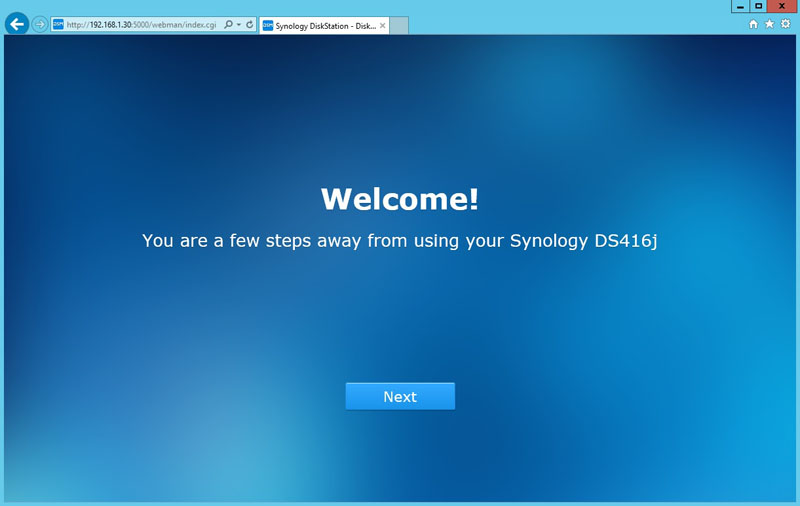Click text 'You are a few steps away'

pyautogui.click(x=252, y=240)
